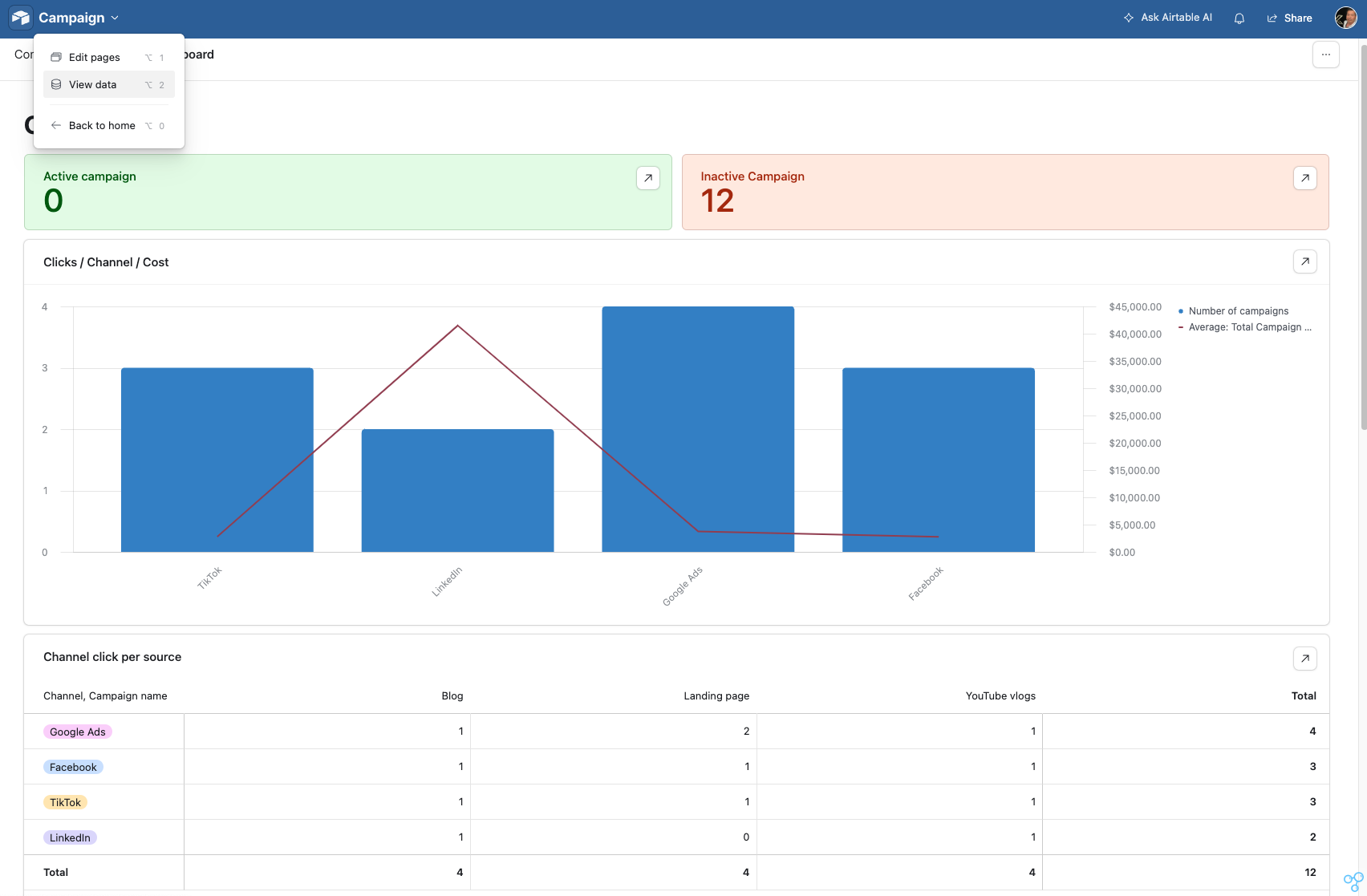
Task: Click the Airtable base logo icon
Action: tap(21, 18)
